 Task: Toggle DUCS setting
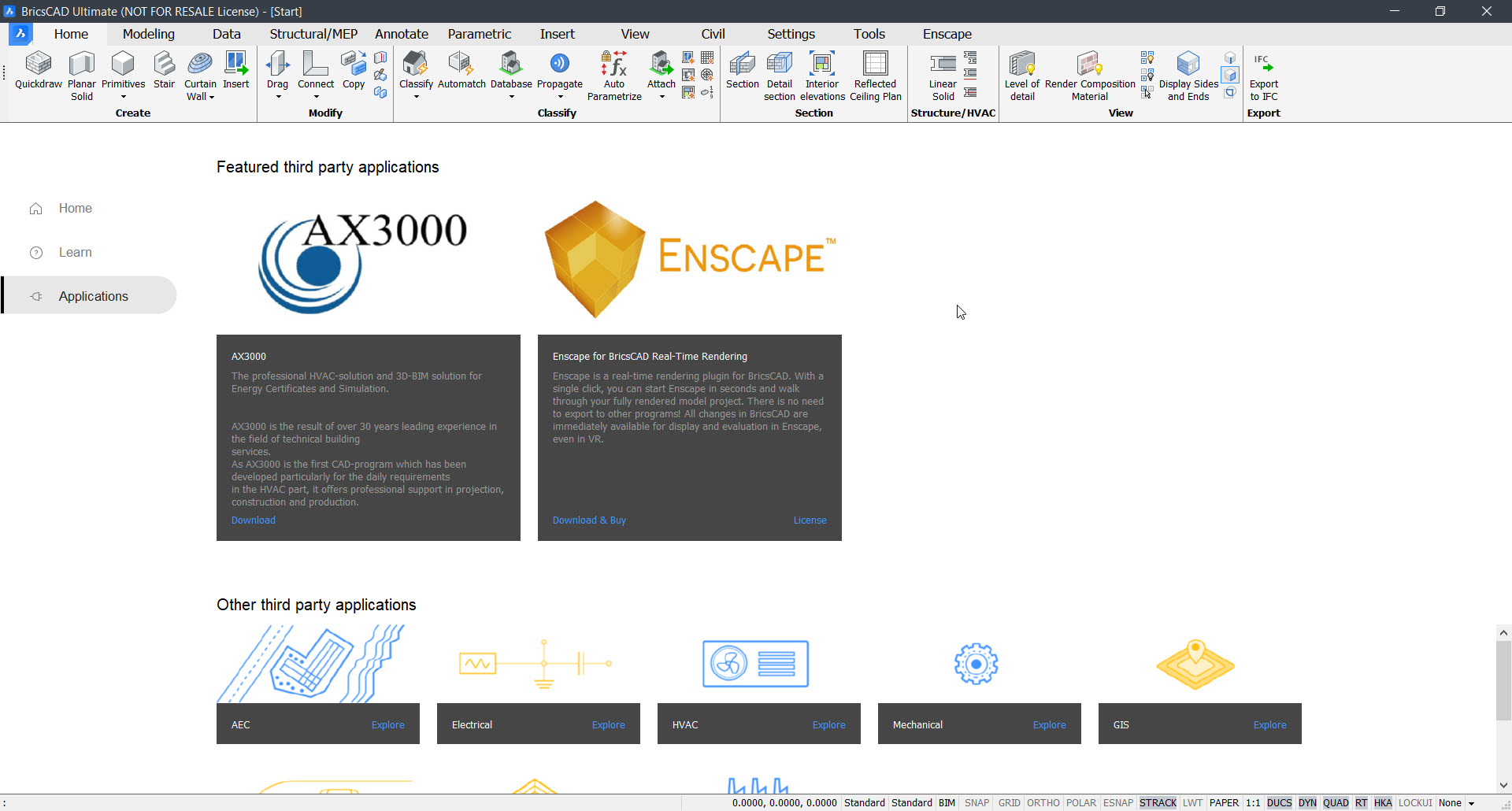click(x=1279, y=803)
